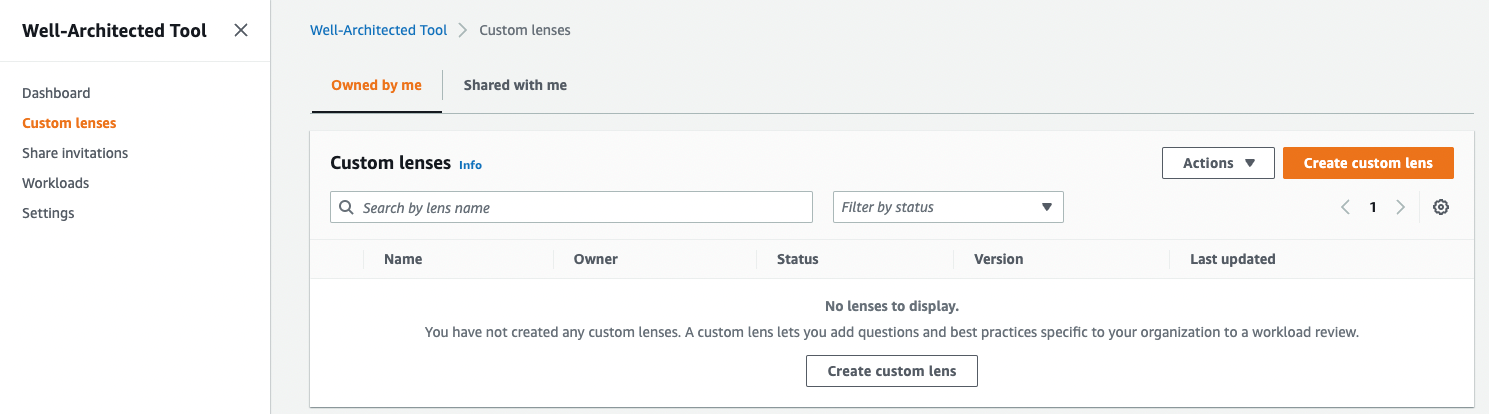Switch to the Shared with me tab
Viewport: 1489px width, 414px height.
coord(515,85)
